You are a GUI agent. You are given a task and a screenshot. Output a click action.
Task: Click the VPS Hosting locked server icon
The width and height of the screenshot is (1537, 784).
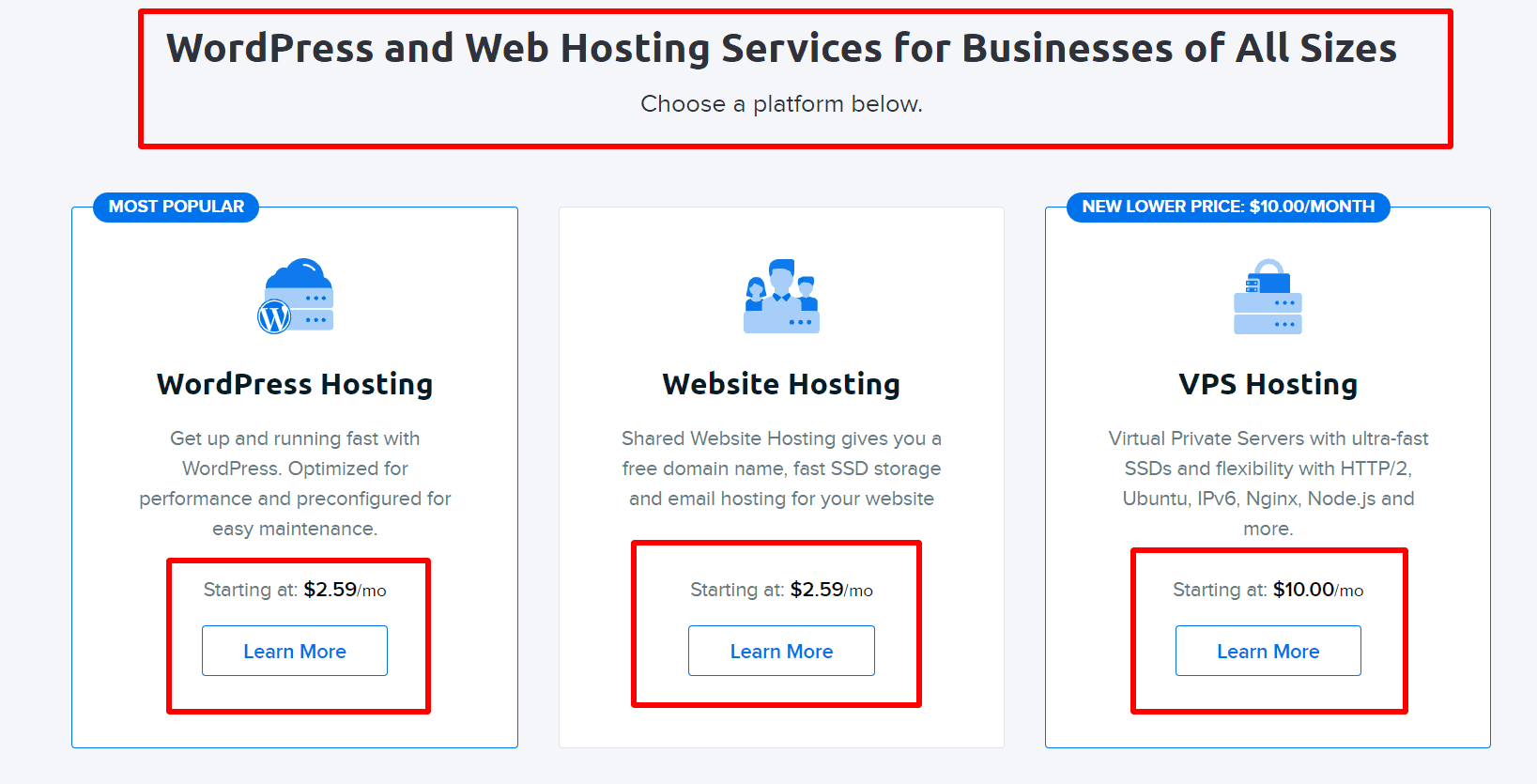click(1268, 296)
